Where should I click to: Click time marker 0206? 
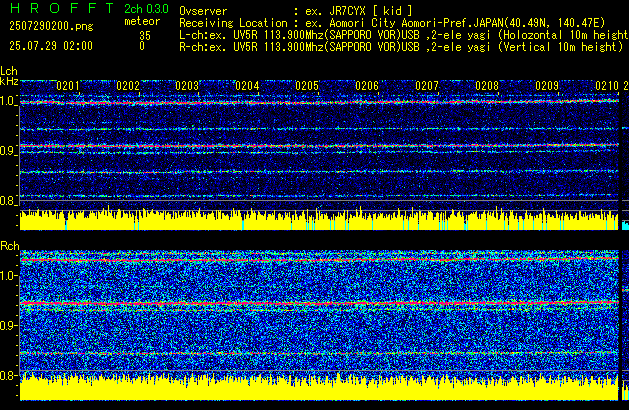pyautogui.click(x=367, y=86)
